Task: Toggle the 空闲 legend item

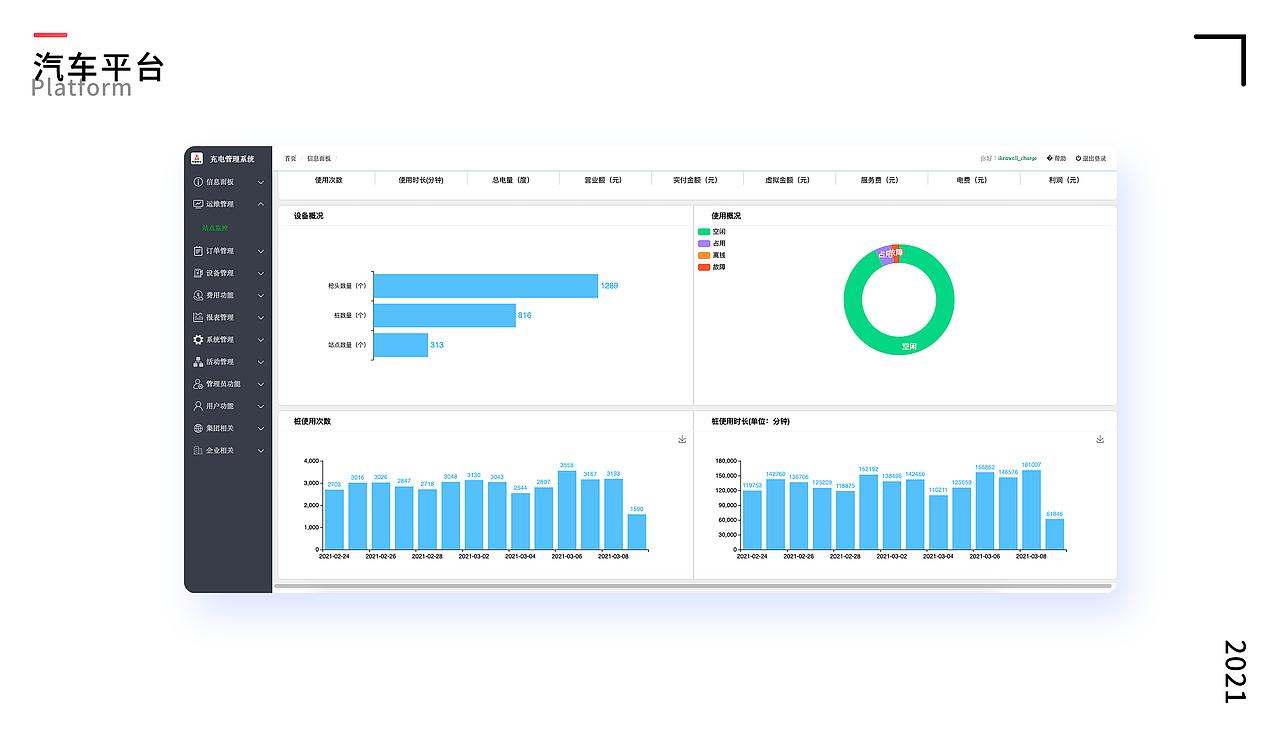Action: click(712, 231)
